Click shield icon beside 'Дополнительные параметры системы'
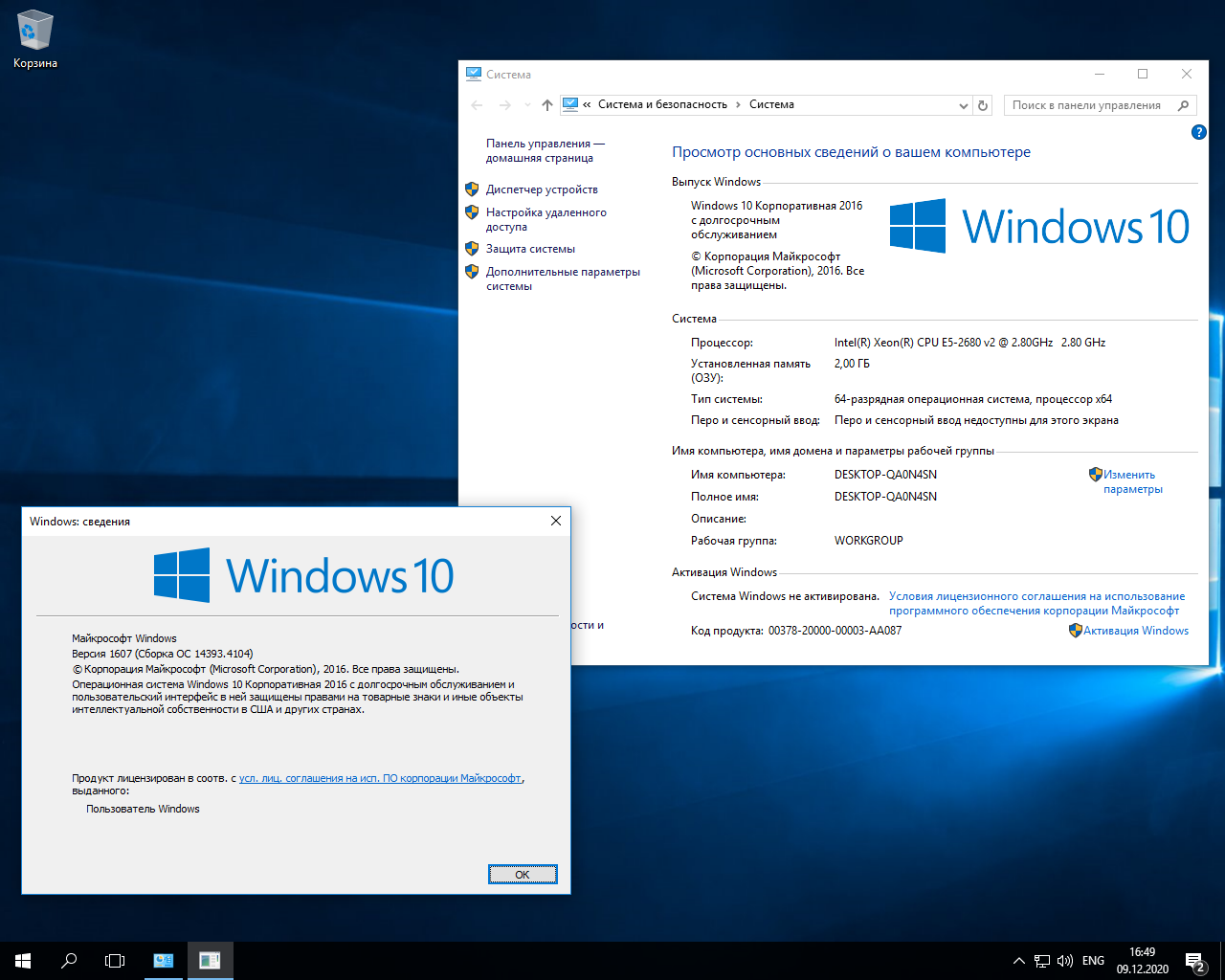This screenshot has width=1225, height=980. point(472,272)
